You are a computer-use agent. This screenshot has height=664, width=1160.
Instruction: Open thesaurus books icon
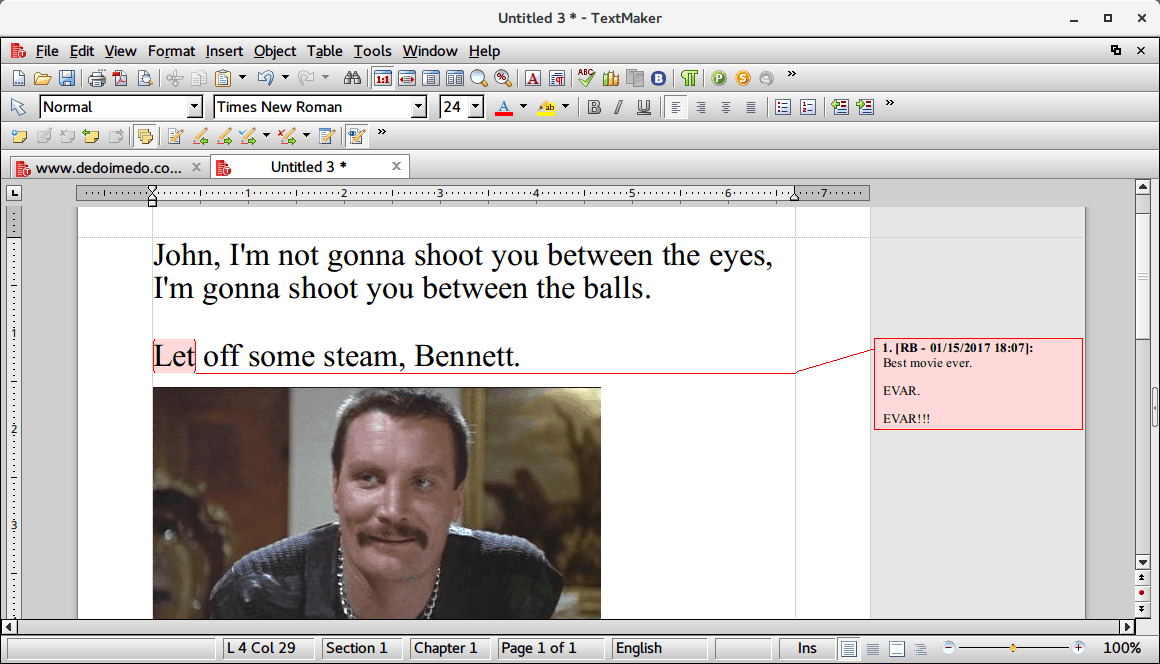(610, 78)
